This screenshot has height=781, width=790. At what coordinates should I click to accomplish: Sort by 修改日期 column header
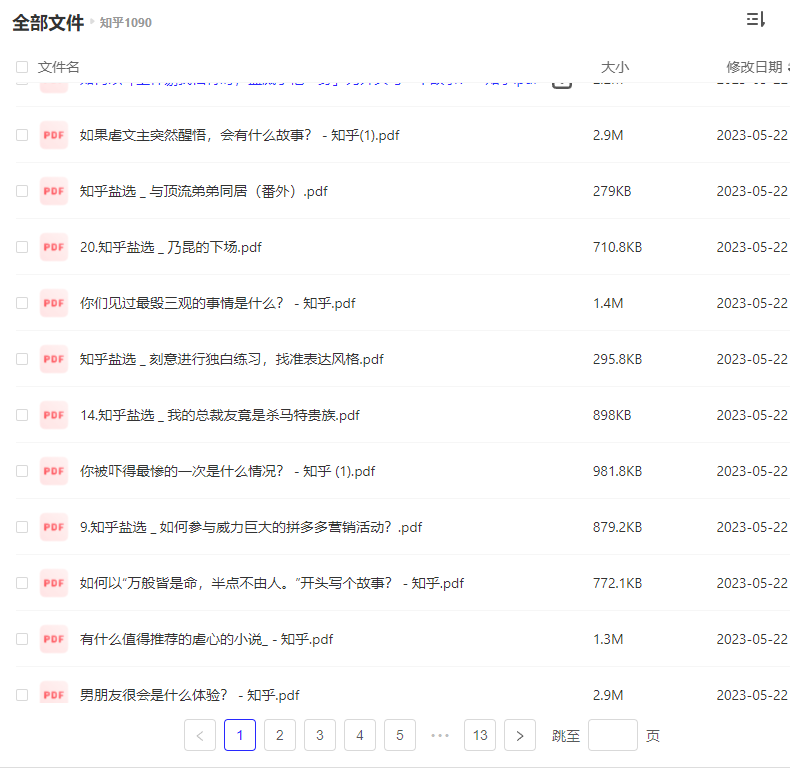[754, 67]
